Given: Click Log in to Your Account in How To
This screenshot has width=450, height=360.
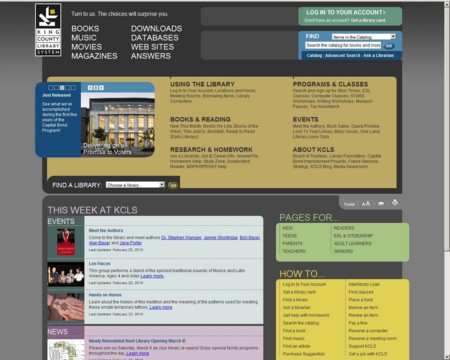Looking at the screenshot, I should pos(304,284).
